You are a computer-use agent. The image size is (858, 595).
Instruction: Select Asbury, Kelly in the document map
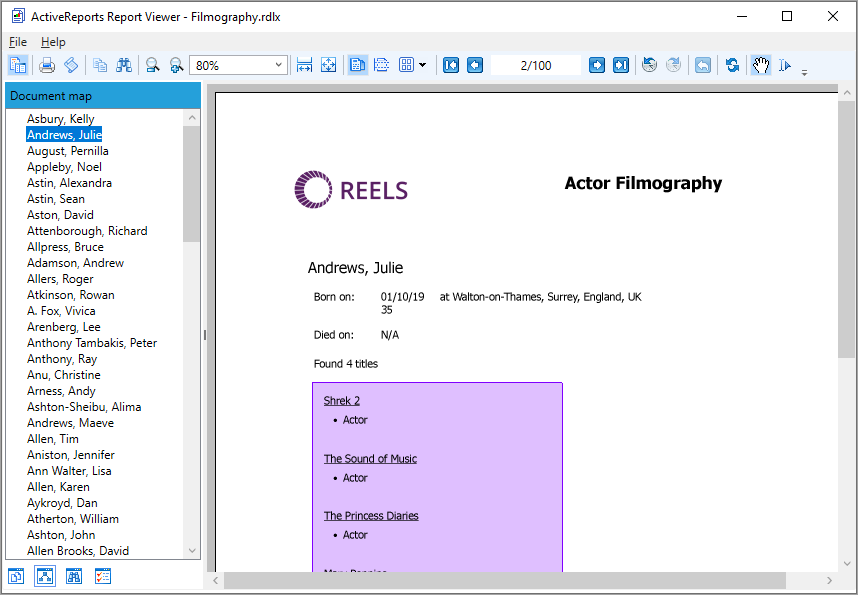click(61, 119)
